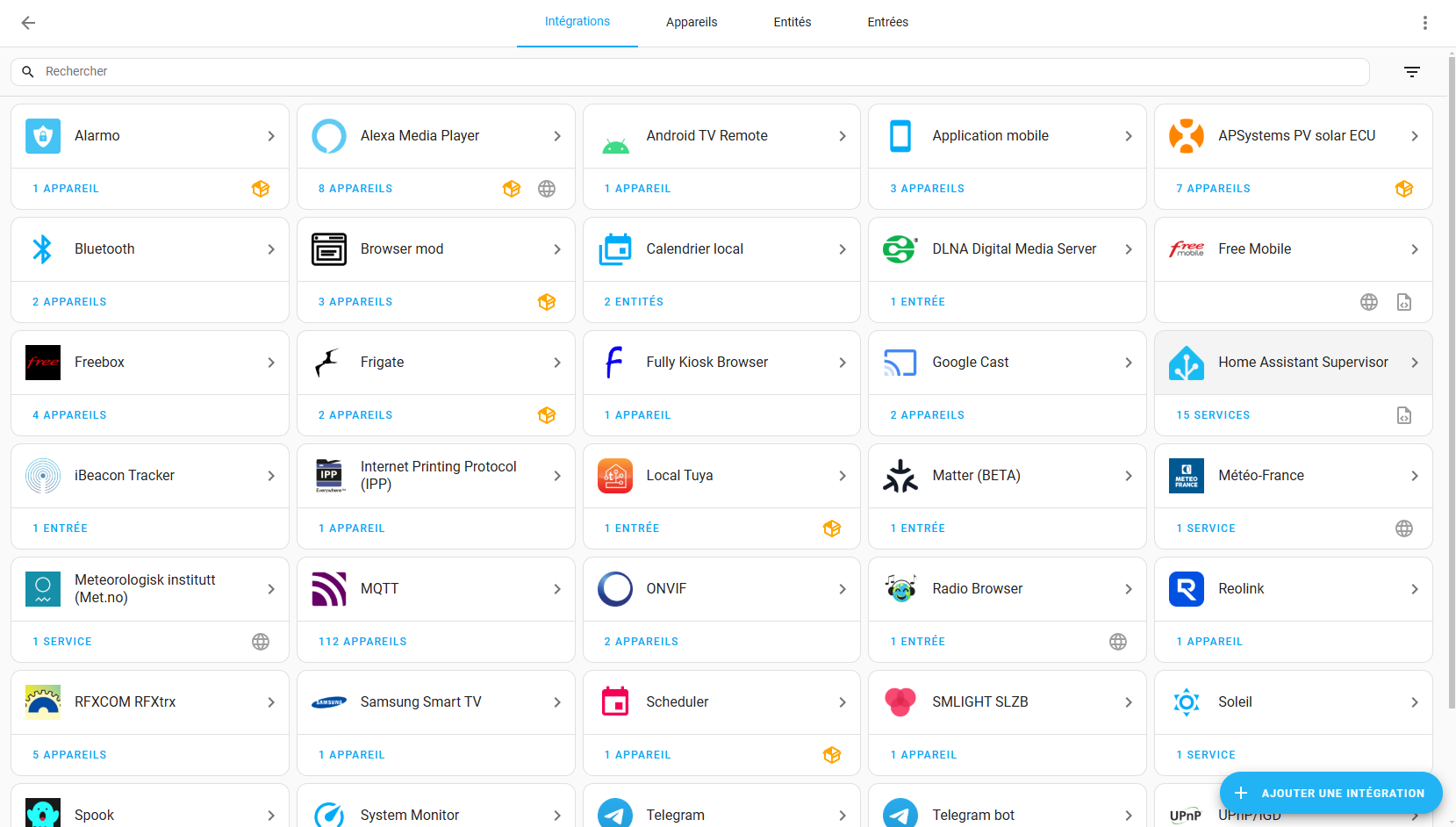
Task: Expand the Application mobile chevron
Action: [1129, 136]
